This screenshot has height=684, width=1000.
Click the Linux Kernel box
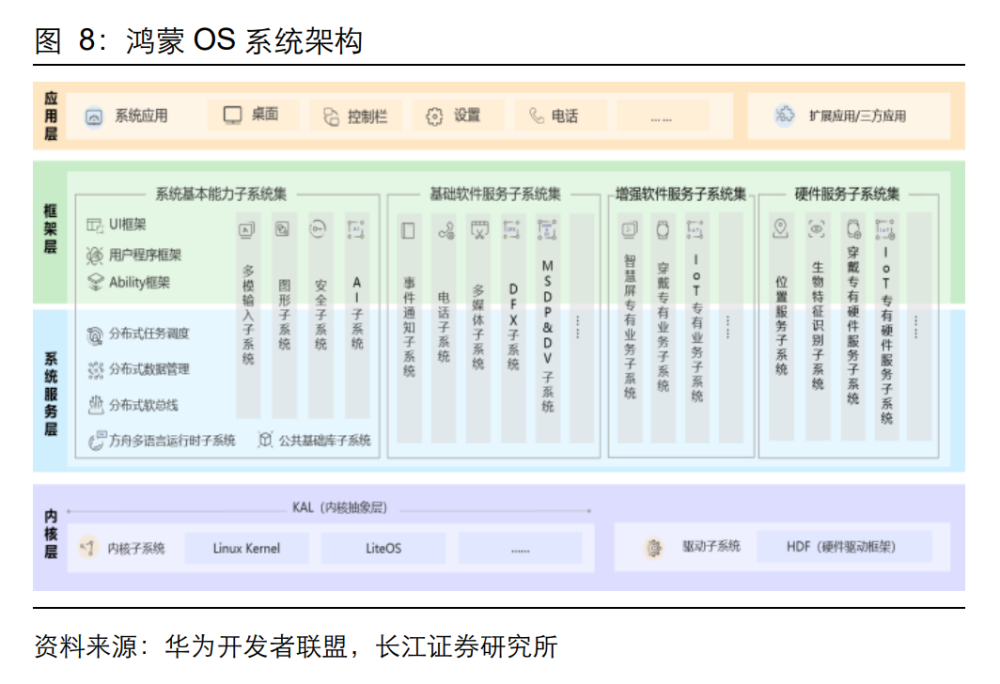[x=246, y=548]
